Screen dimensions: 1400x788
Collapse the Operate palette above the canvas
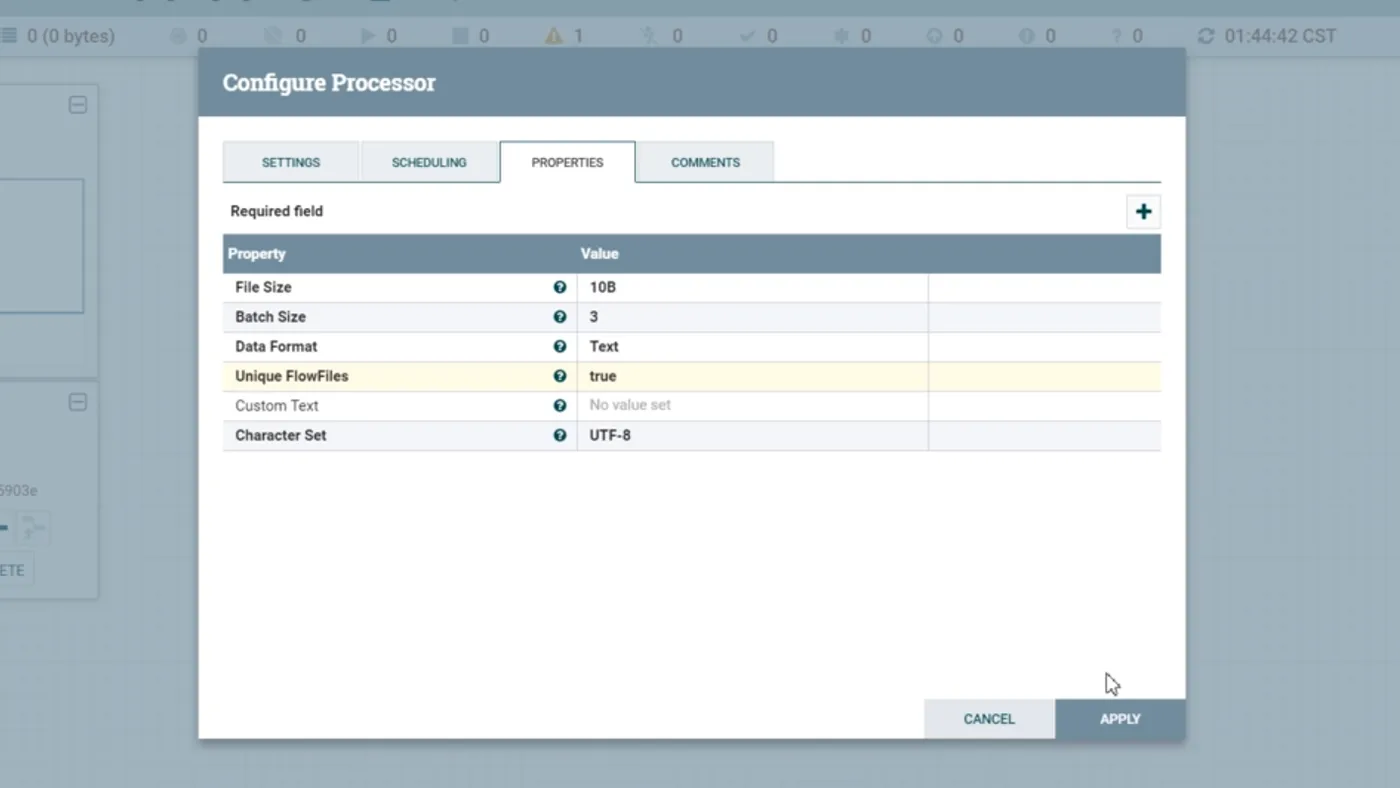(x=78, y=402)
